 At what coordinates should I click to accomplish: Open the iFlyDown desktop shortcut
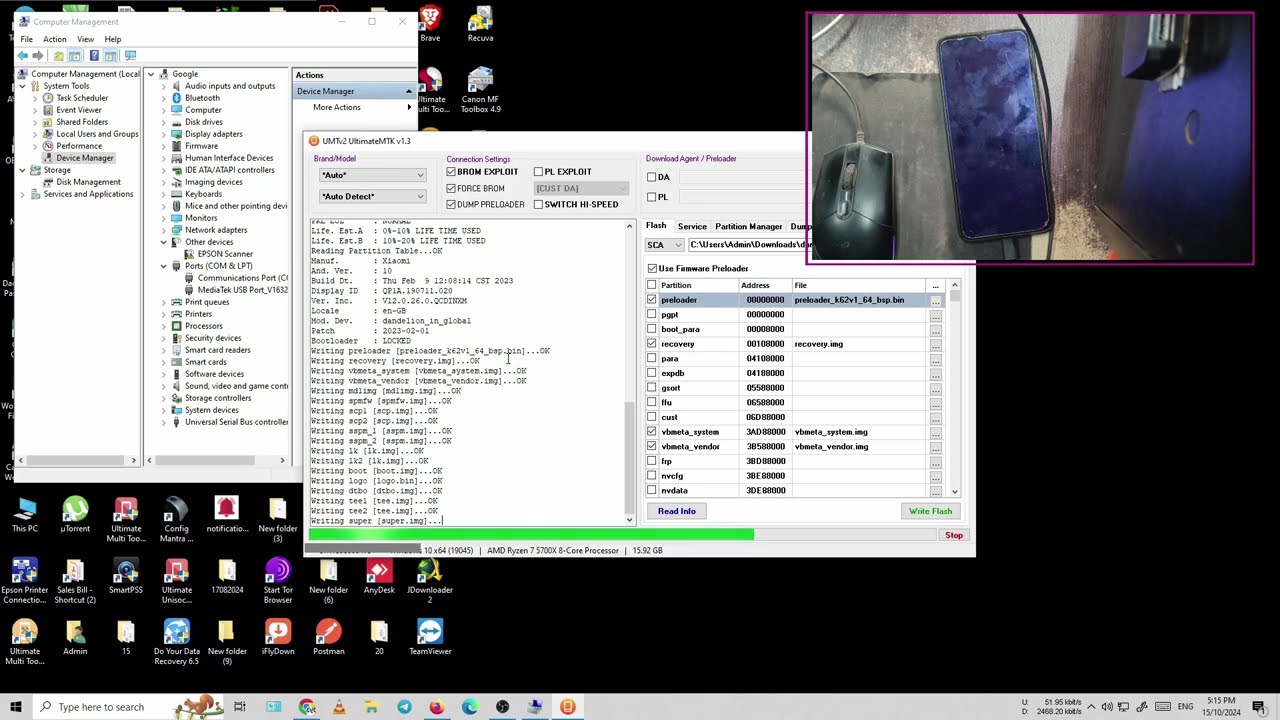point(278,638)
